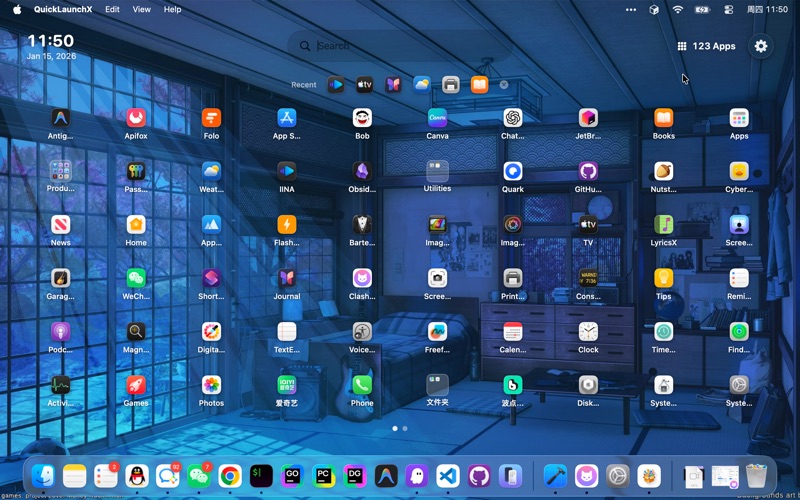Image resolution: width=800 pixels, height=500 pixels.
Task: Launch Obsidian from the app grid
Action: point(362,171)
